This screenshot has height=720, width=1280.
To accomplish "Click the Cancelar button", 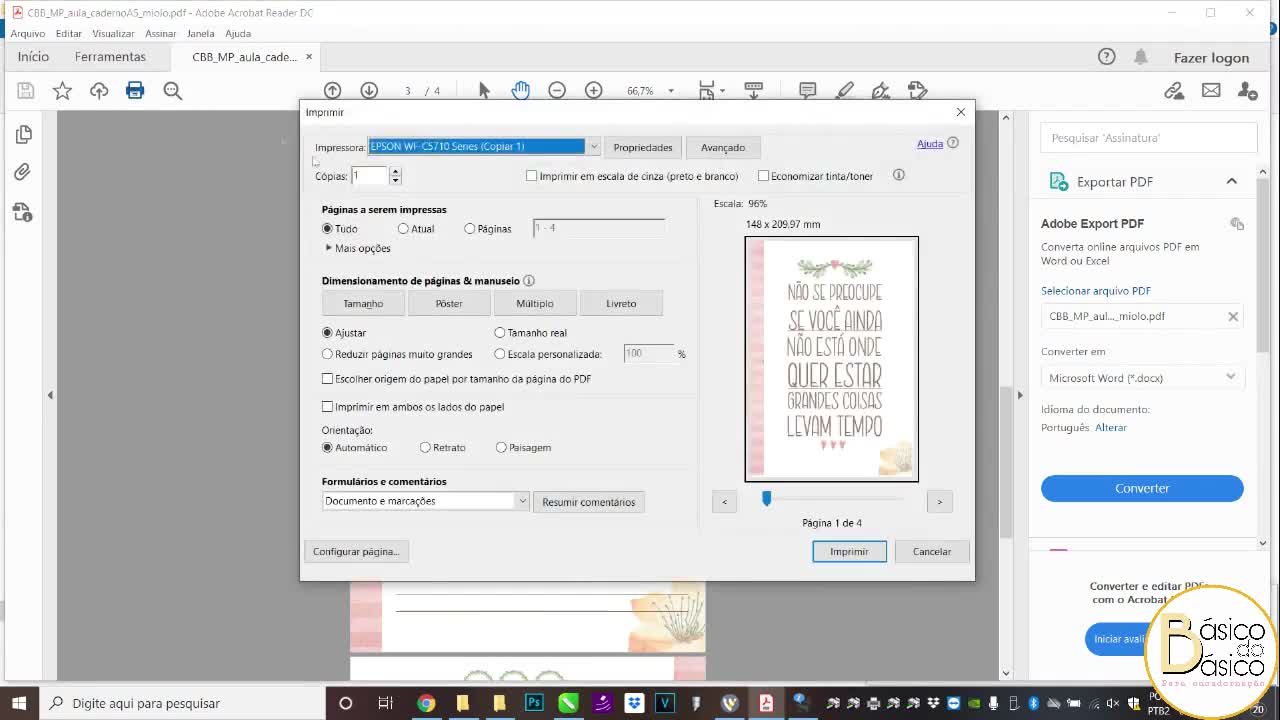I will click(932, 552).
